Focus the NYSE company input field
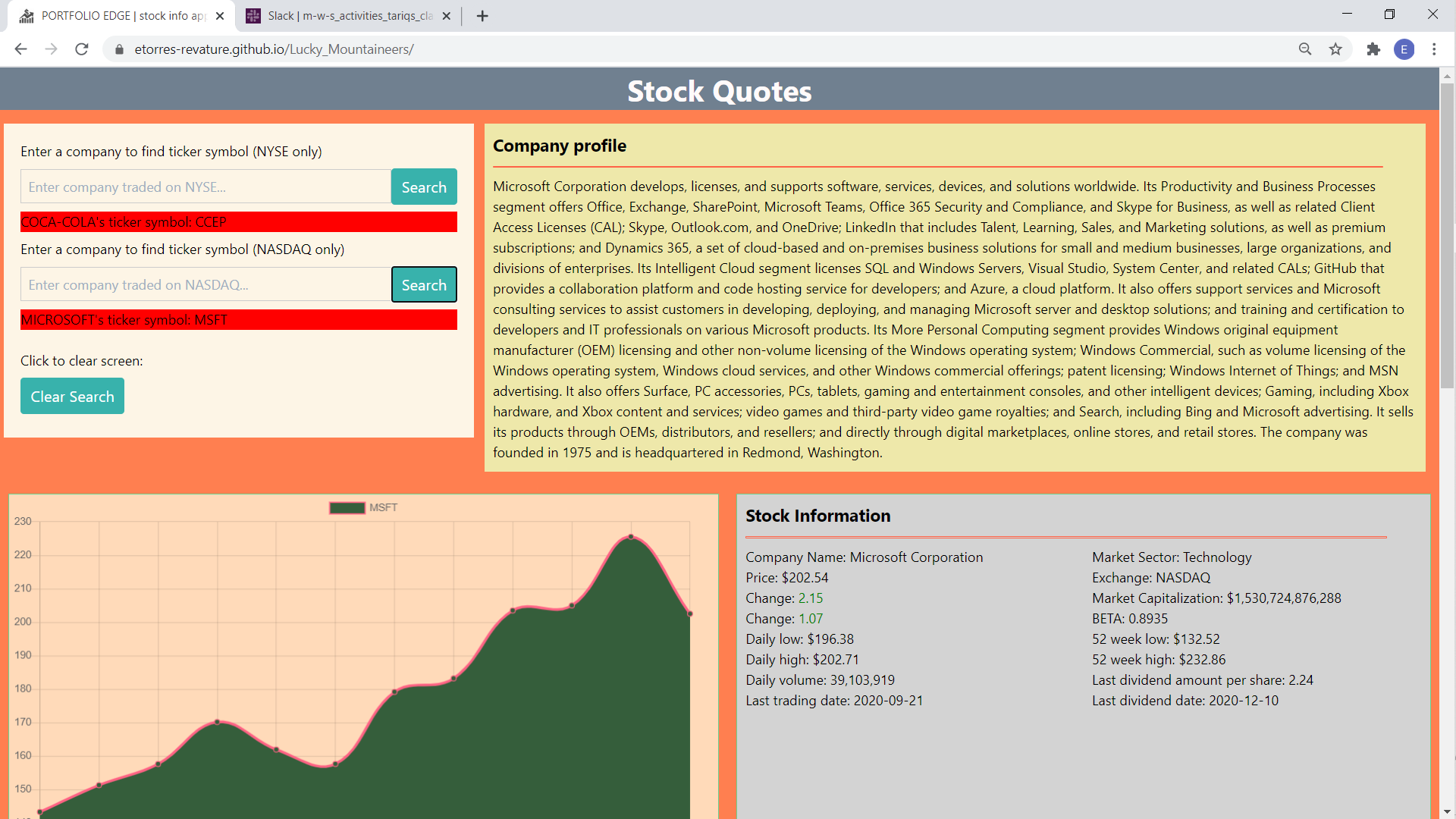 [206, 187]
